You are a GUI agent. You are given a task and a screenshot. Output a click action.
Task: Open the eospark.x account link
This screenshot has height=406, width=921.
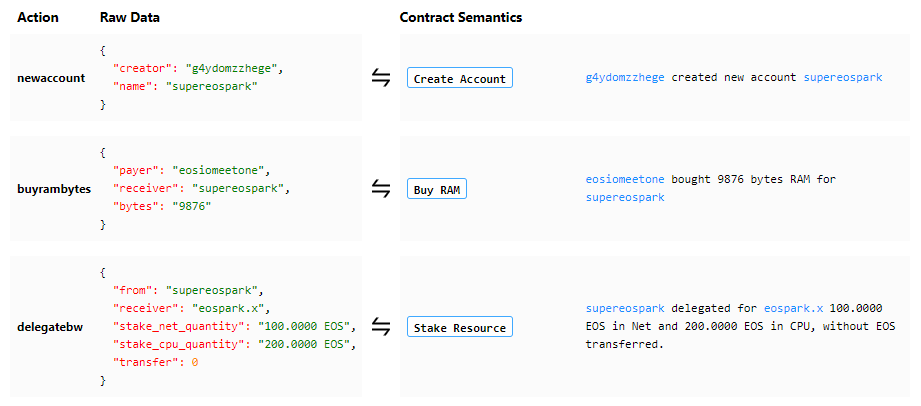(x=794, y=308)
